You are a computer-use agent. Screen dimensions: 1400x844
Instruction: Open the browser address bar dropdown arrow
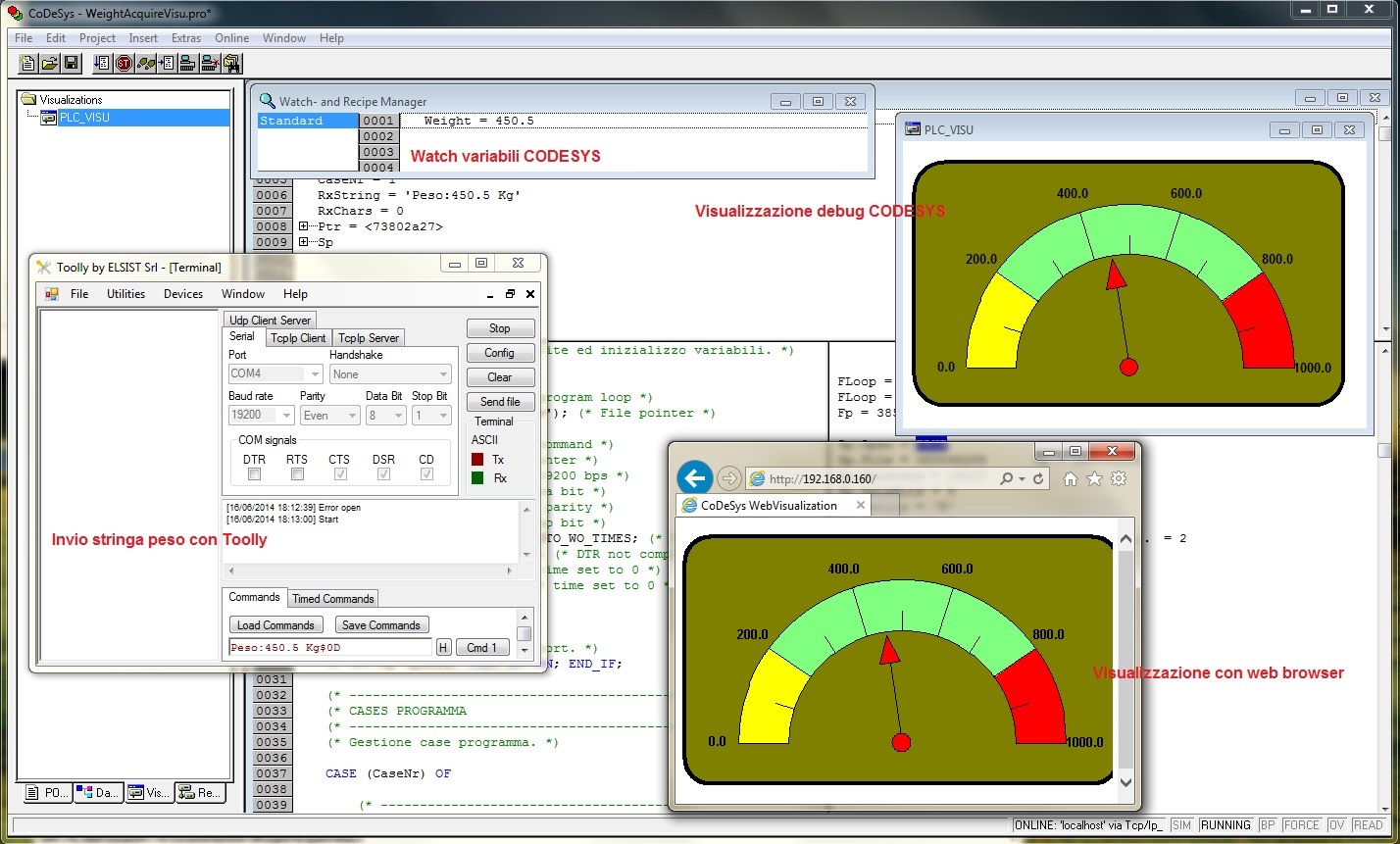(x=1022, y=479)
